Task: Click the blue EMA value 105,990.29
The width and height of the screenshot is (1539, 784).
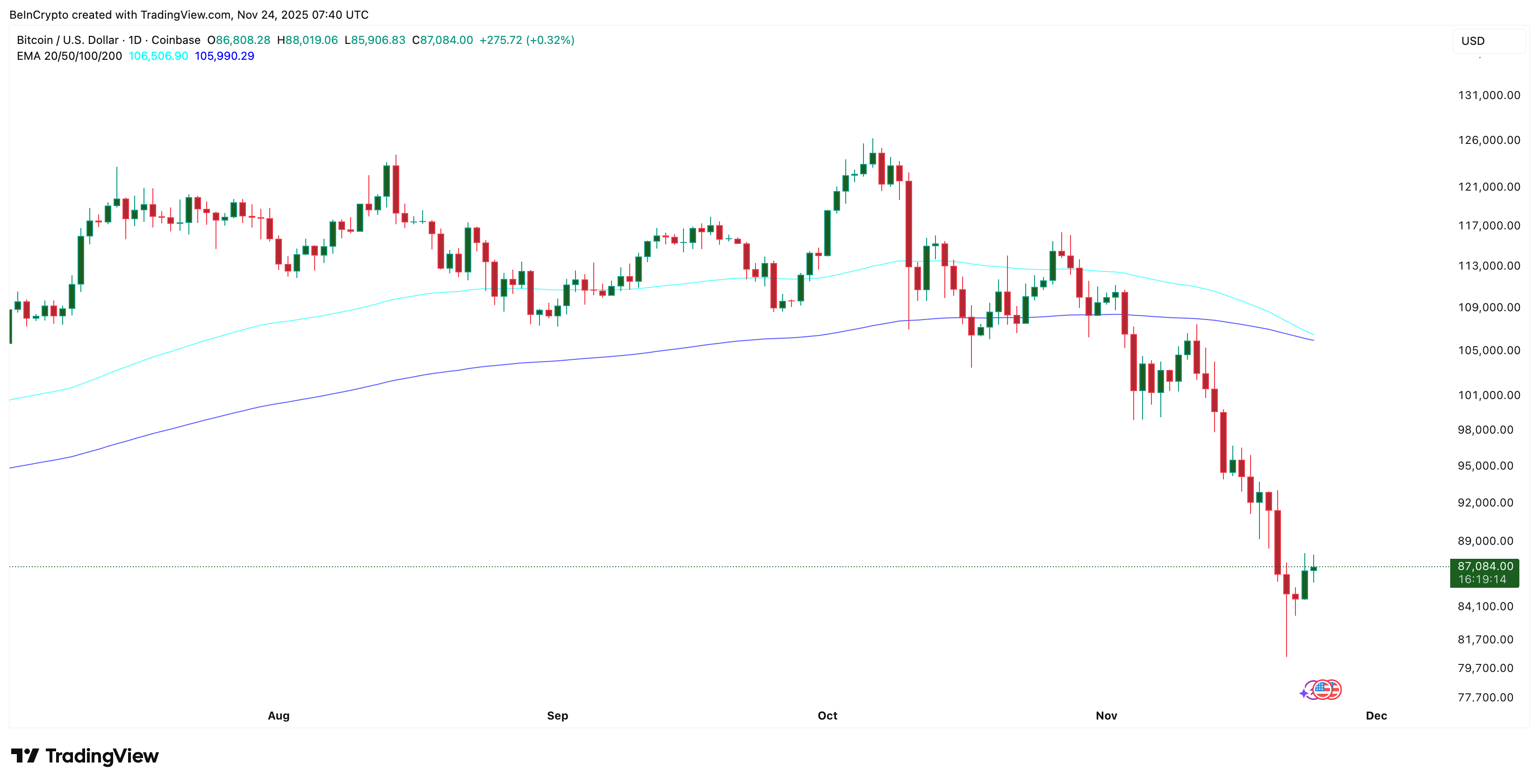Action: pos(225,56)
